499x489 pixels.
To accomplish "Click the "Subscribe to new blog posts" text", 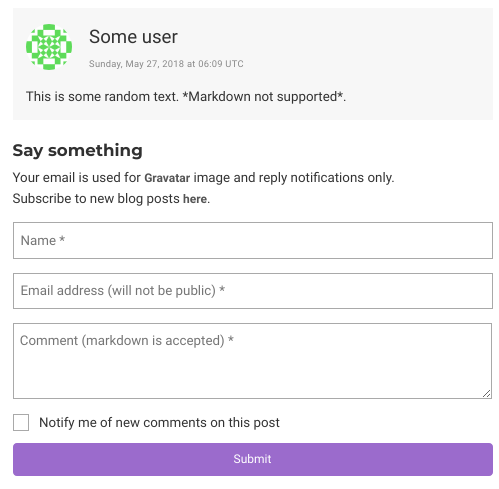I will pyautogui.click(x=96, y=199).
